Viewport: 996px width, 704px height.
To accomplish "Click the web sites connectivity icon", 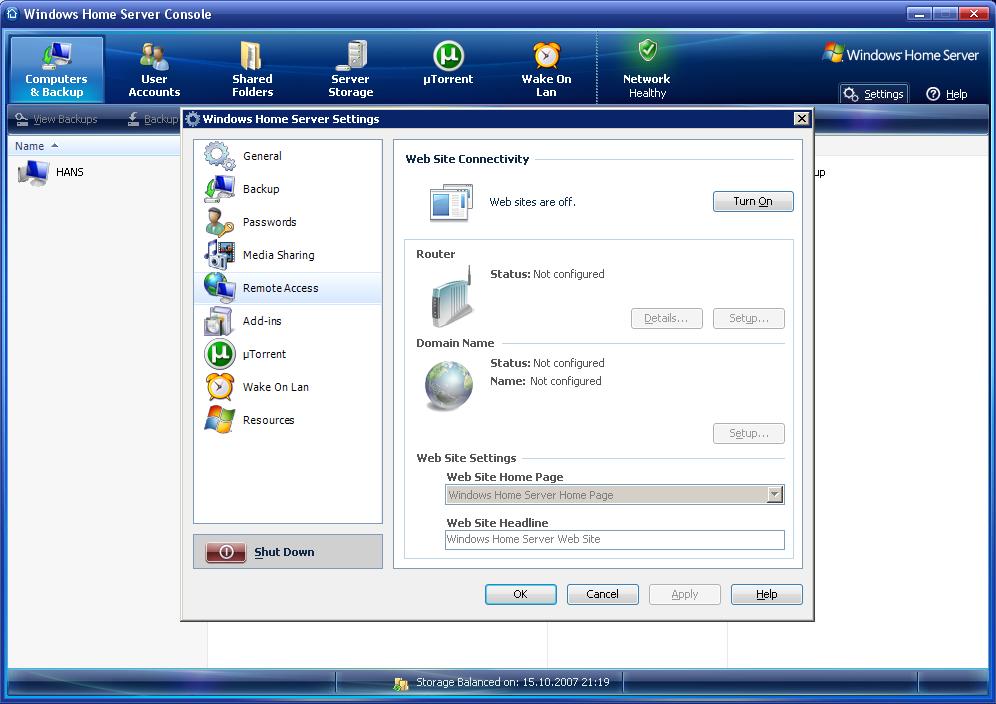I will click(451, 202).
